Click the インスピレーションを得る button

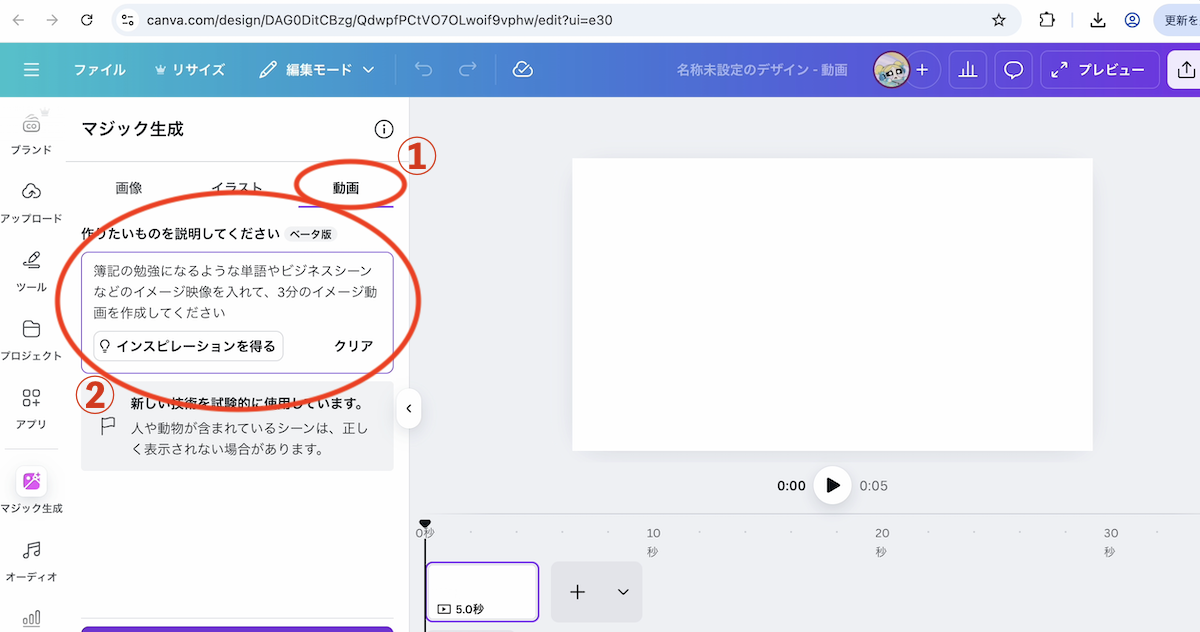(x=188, y=346)
